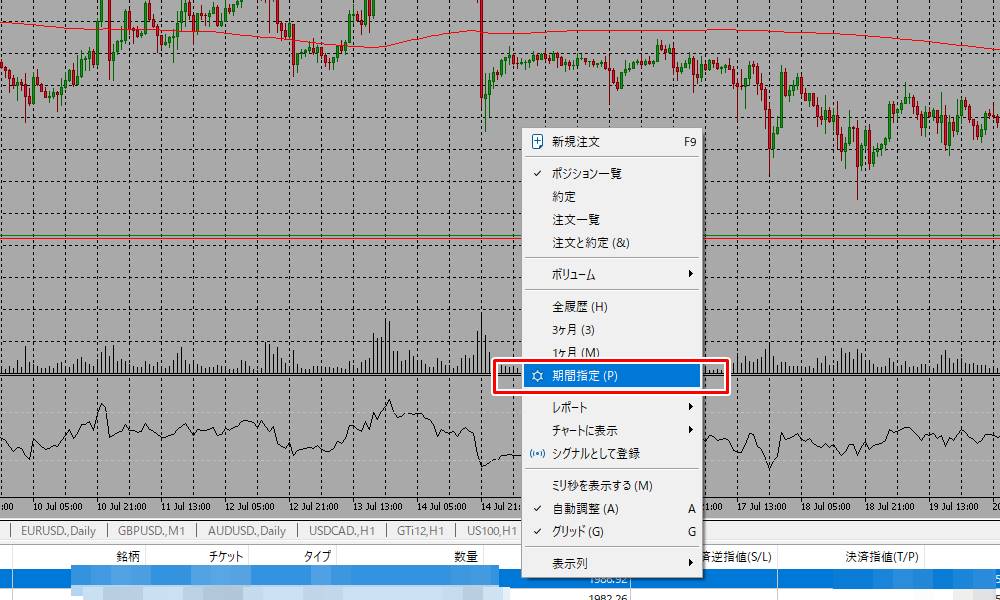Expand the ボリューム submenu
Image resolution: width=1000 pixels, height=600 pixels.
pyautogui.click(x=570, y=272)
